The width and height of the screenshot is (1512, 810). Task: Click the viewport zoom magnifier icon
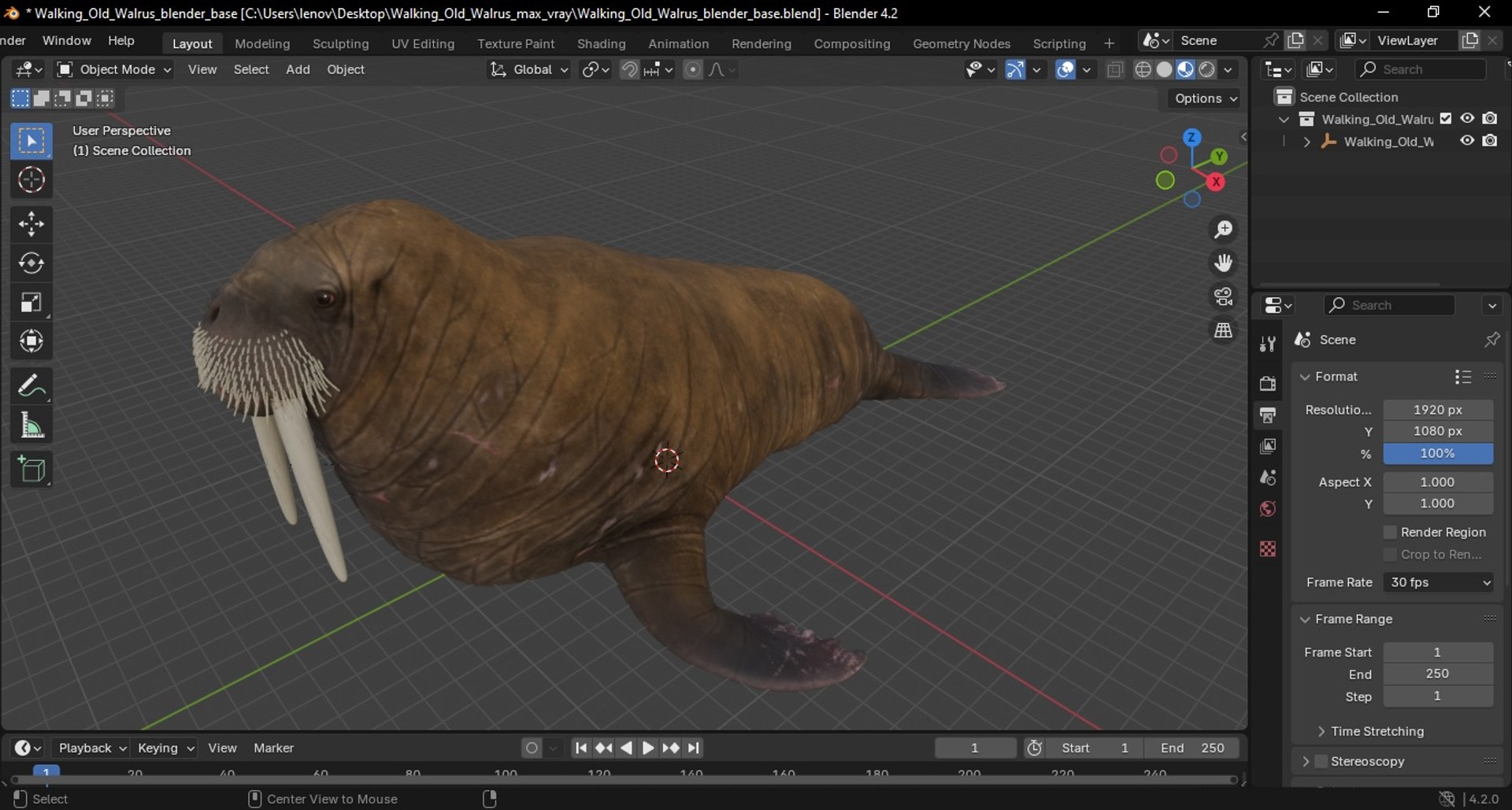pyautogui.click(x=1223, y=229)
